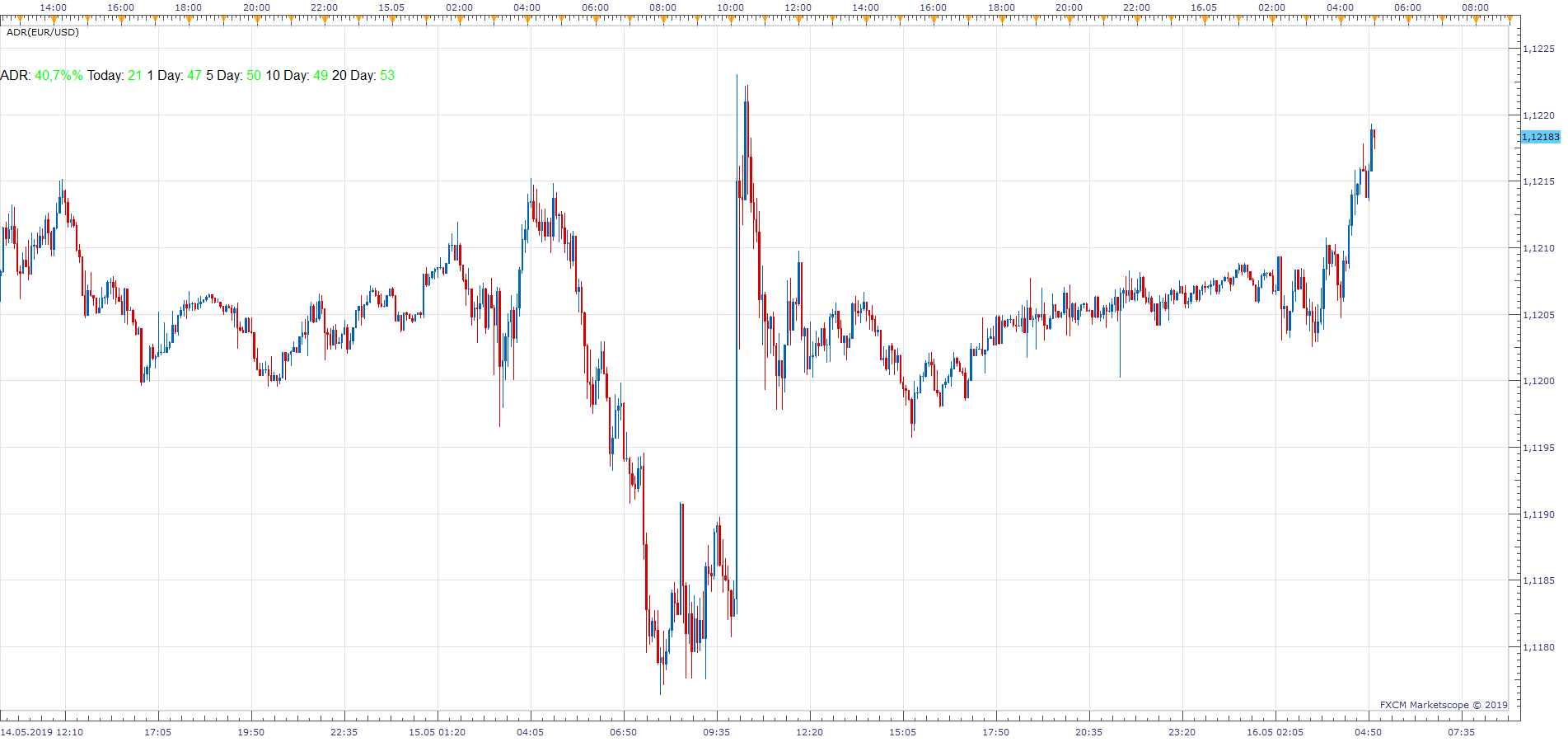Click the 16.05 02:05 time axis label

(1275, 732)
